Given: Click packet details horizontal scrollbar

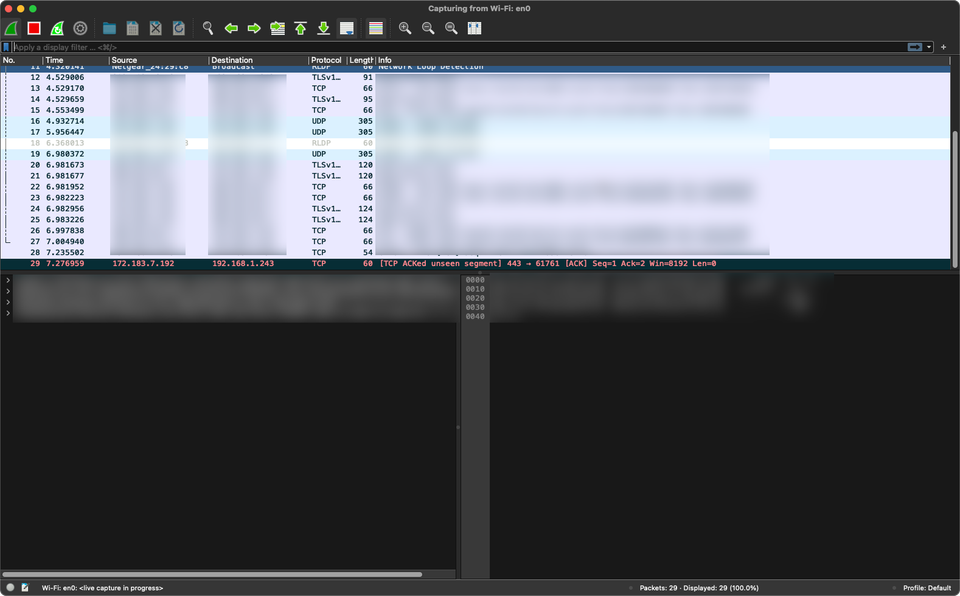Looking at the screenshot, I should pos(212,575).
